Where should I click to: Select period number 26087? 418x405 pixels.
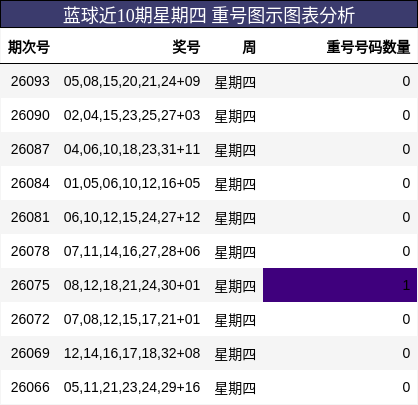[30, 149]
